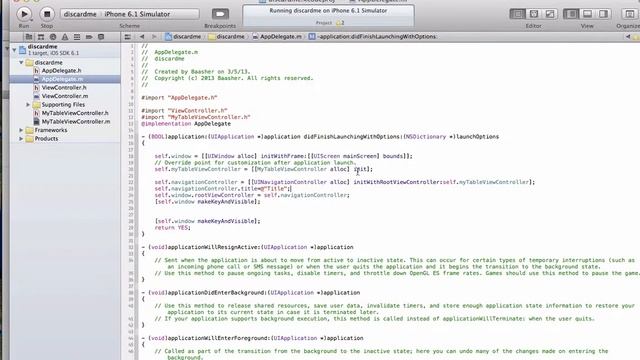Select the Frameworks folder
The width and height of the screenshot is (640, 360).
click(51, 130)
